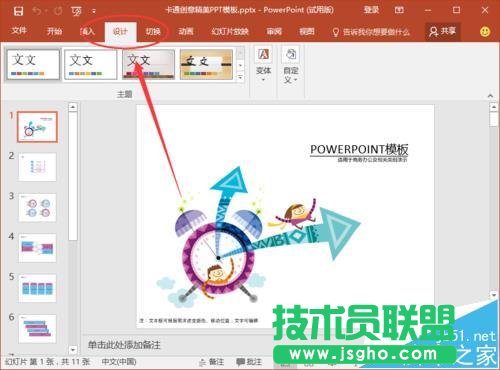
Task: Click the Redo icon in title bar
Action: tap(58, 11)
